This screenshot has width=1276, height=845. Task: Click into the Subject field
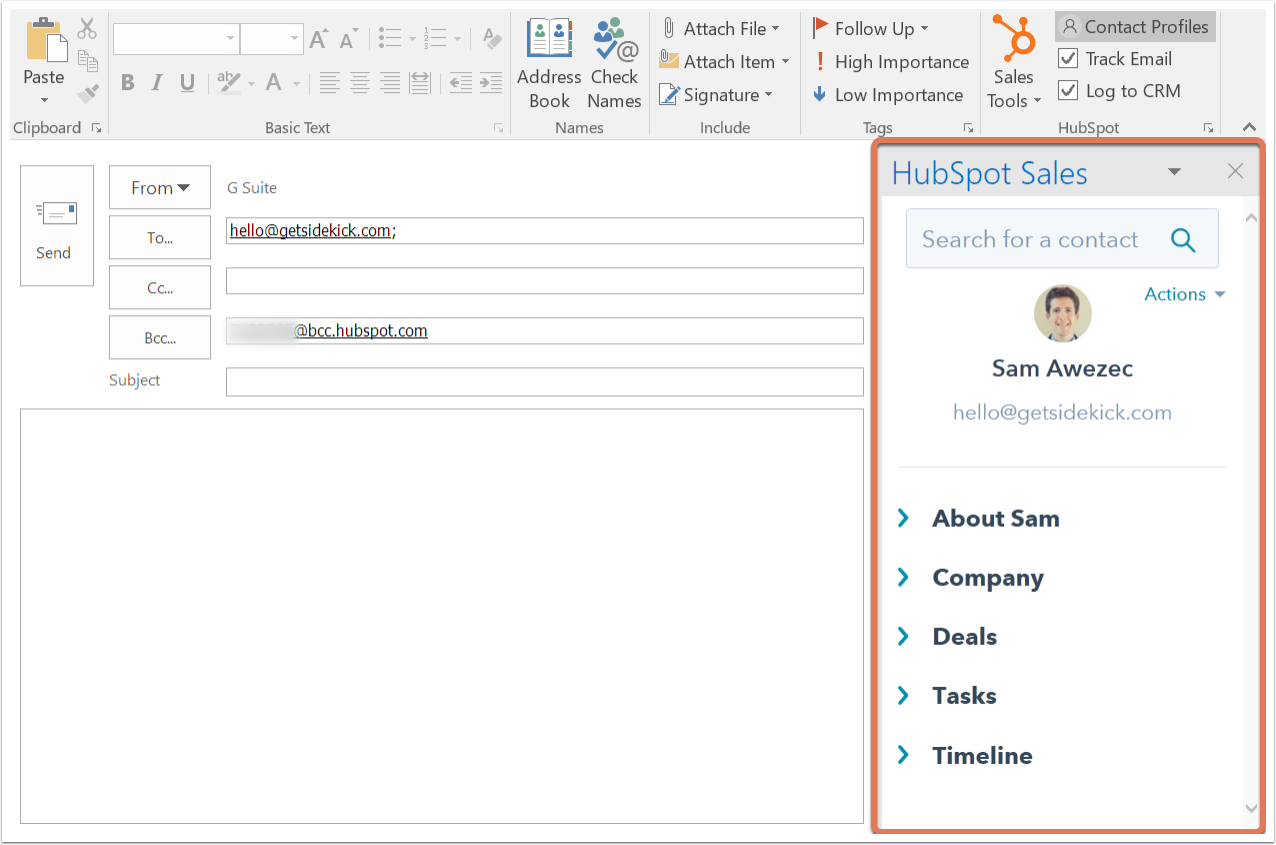pos(545,382)
